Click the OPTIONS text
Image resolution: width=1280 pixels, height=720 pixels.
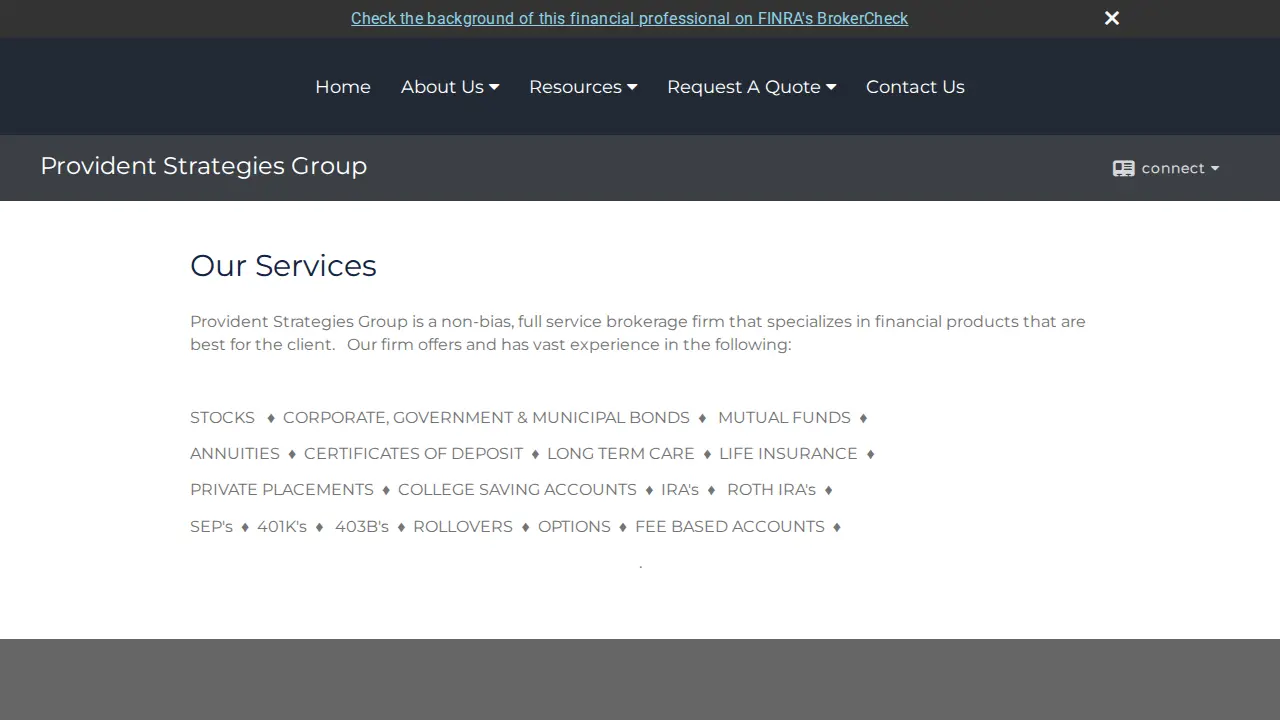(574, 526)
